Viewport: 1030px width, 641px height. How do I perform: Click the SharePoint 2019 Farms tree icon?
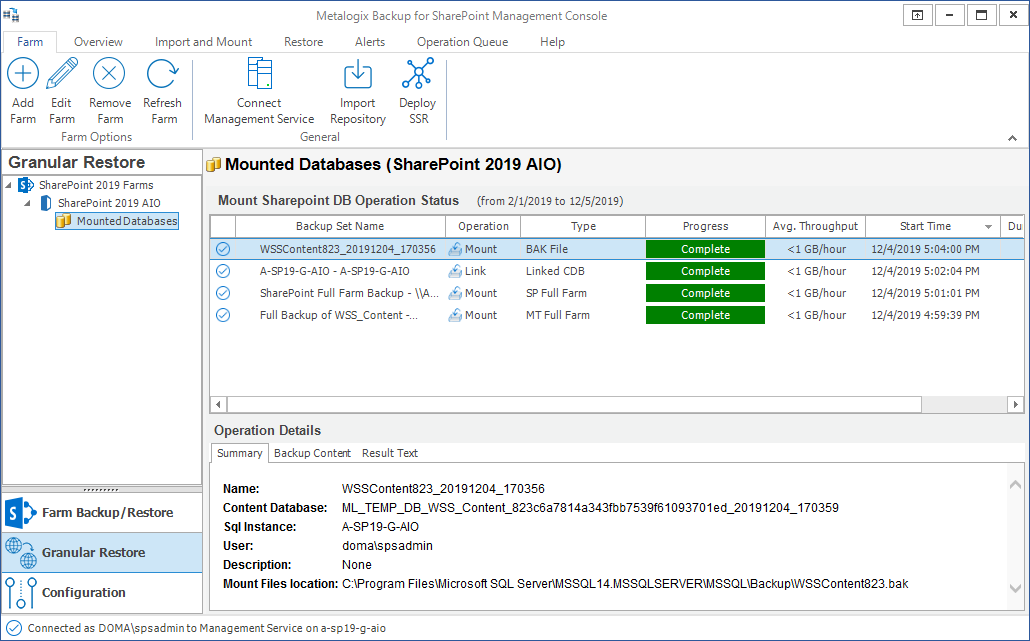[x=26, y=185]
